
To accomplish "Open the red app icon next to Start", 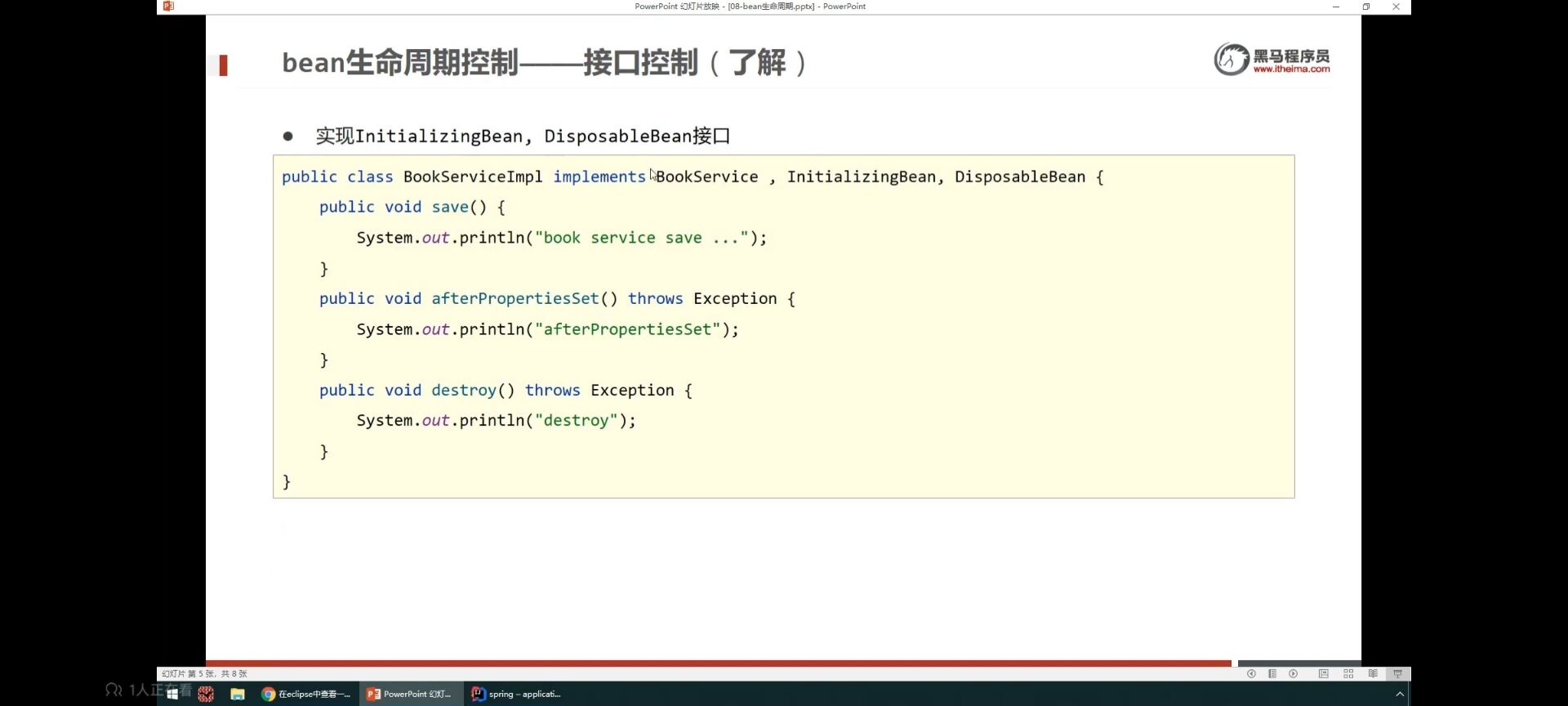I will pos(206,694).
